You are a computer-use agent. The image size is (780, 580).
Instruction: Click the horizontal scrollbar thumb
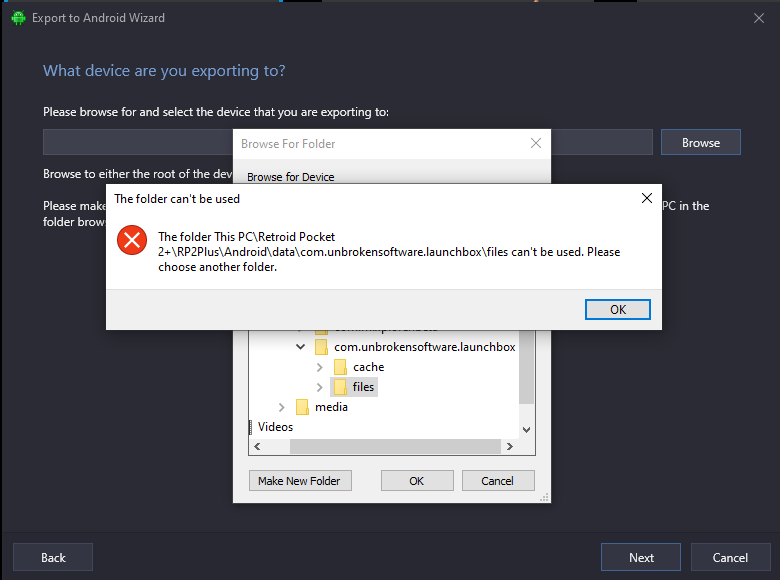coord(395,446)
